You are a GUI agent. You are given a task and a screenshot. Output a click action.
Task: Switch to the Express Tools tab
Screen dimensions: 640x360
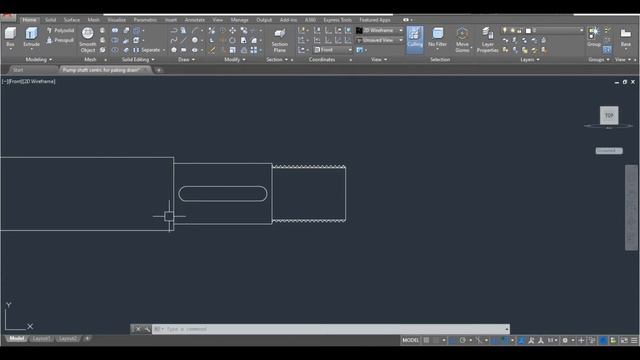pyautogui.click(x=338, y=20)
